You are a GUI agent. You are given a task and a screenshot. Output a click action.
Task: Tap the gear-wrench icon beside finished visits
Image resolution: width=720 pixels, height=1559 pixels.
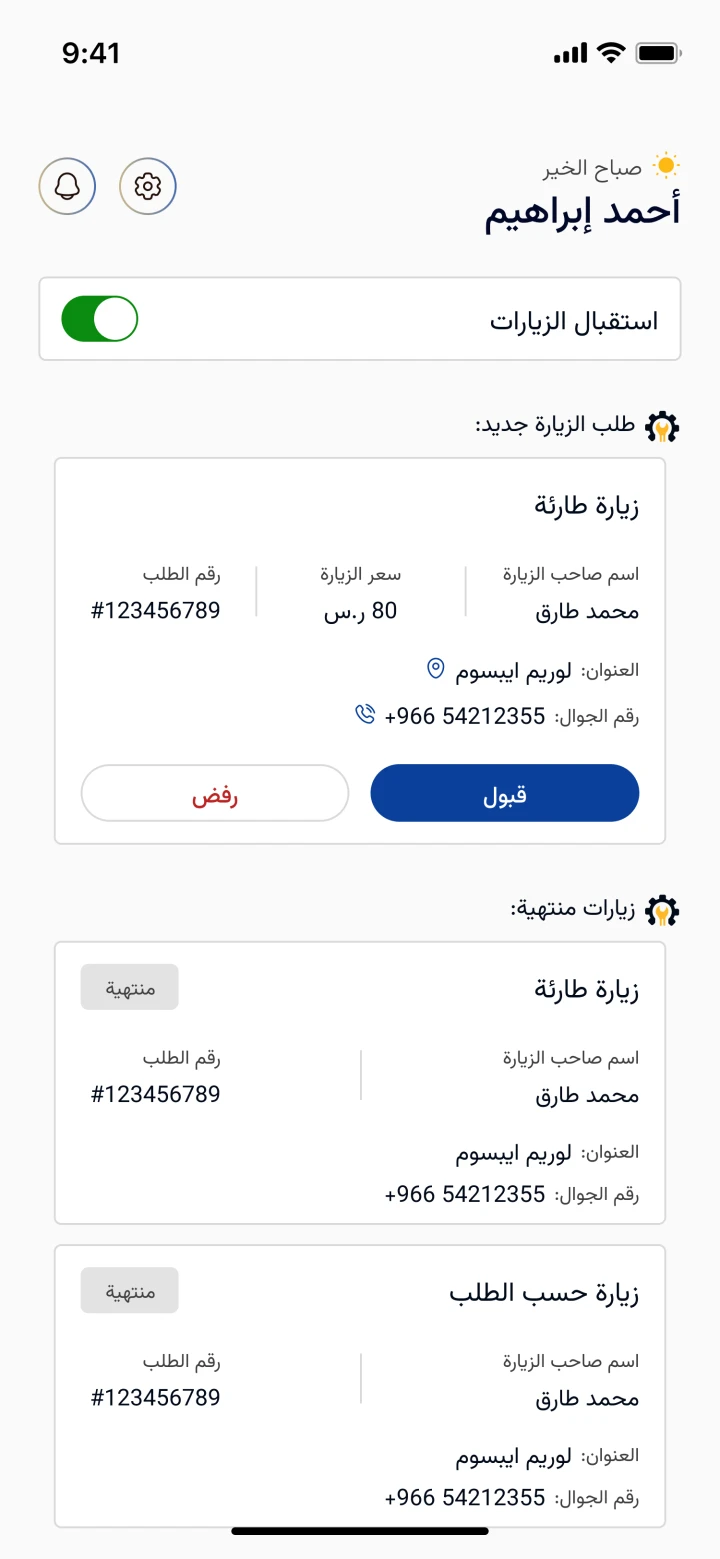[662, 910]
